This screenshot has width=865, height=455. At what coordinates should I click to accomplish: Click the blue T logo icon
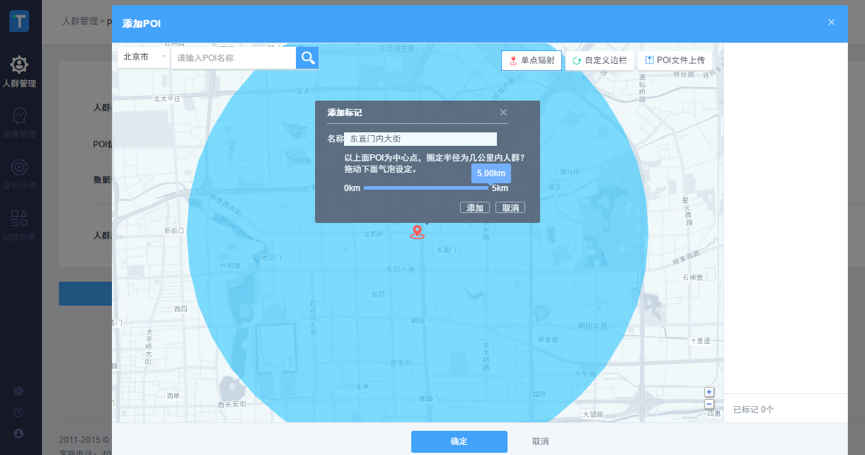19,21
